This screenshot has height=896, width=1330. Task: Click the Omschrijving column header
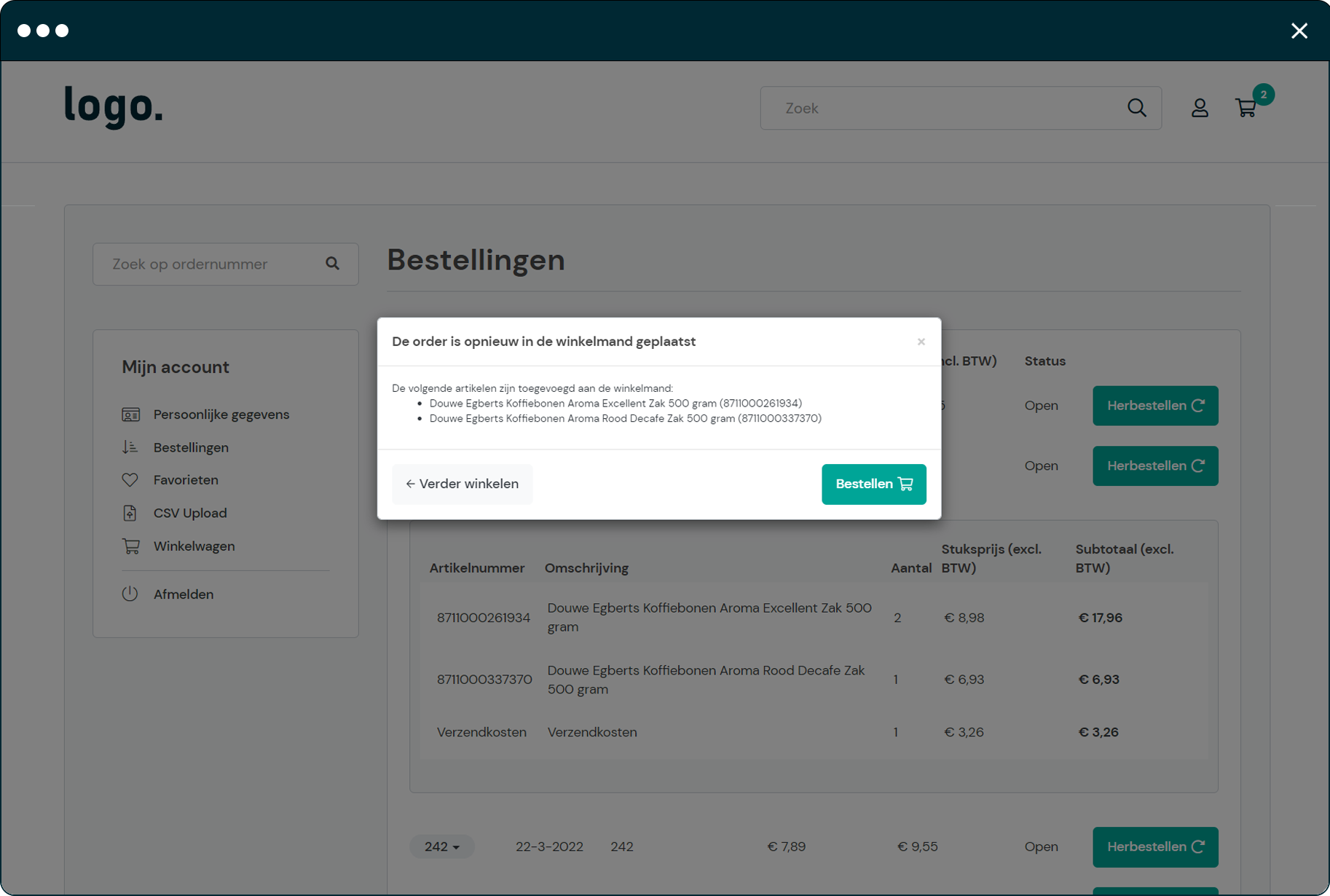[x=586, y=568]
